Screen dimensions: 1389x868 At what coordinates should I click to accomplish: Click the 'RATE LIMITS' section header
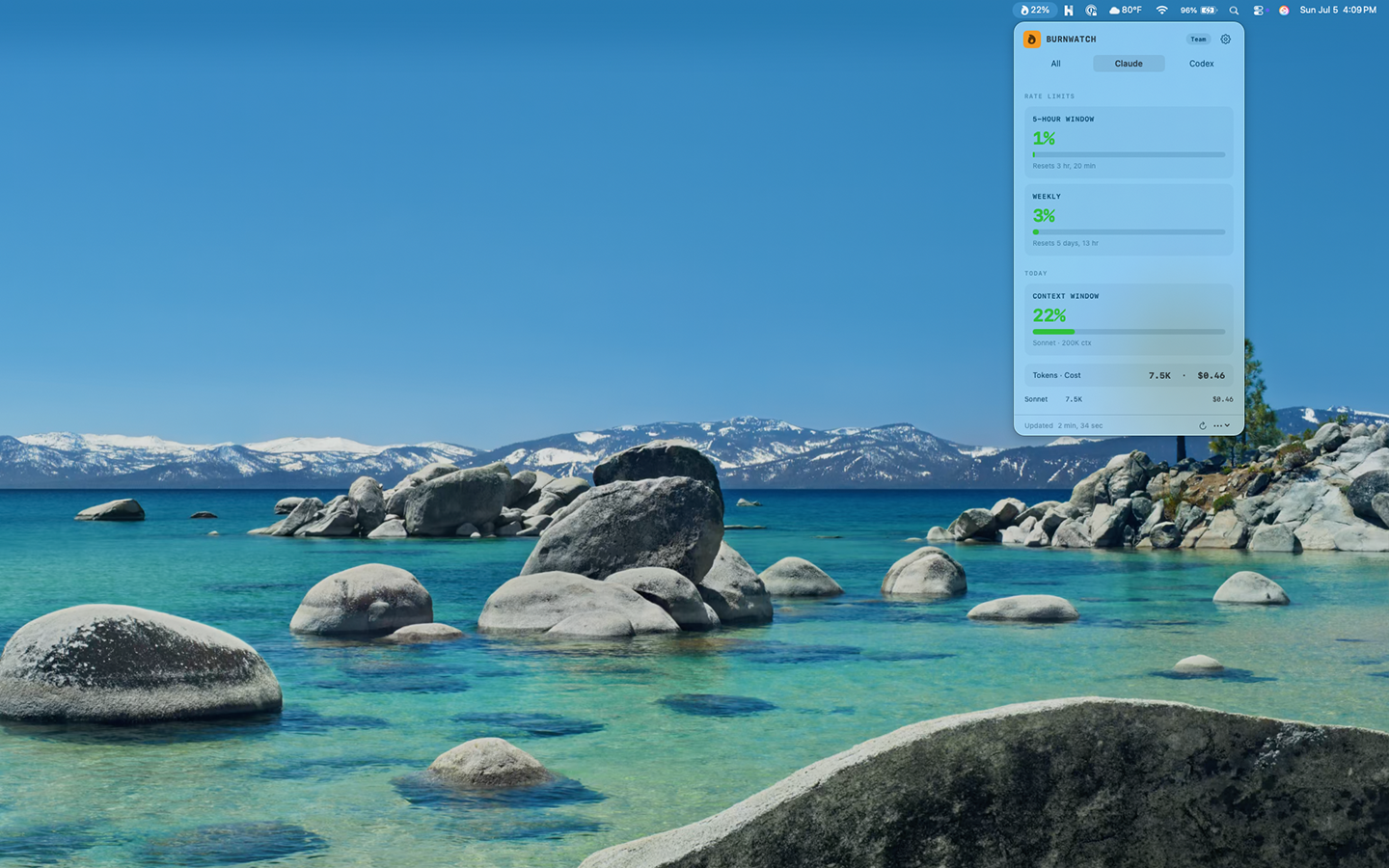[1049, 96]
